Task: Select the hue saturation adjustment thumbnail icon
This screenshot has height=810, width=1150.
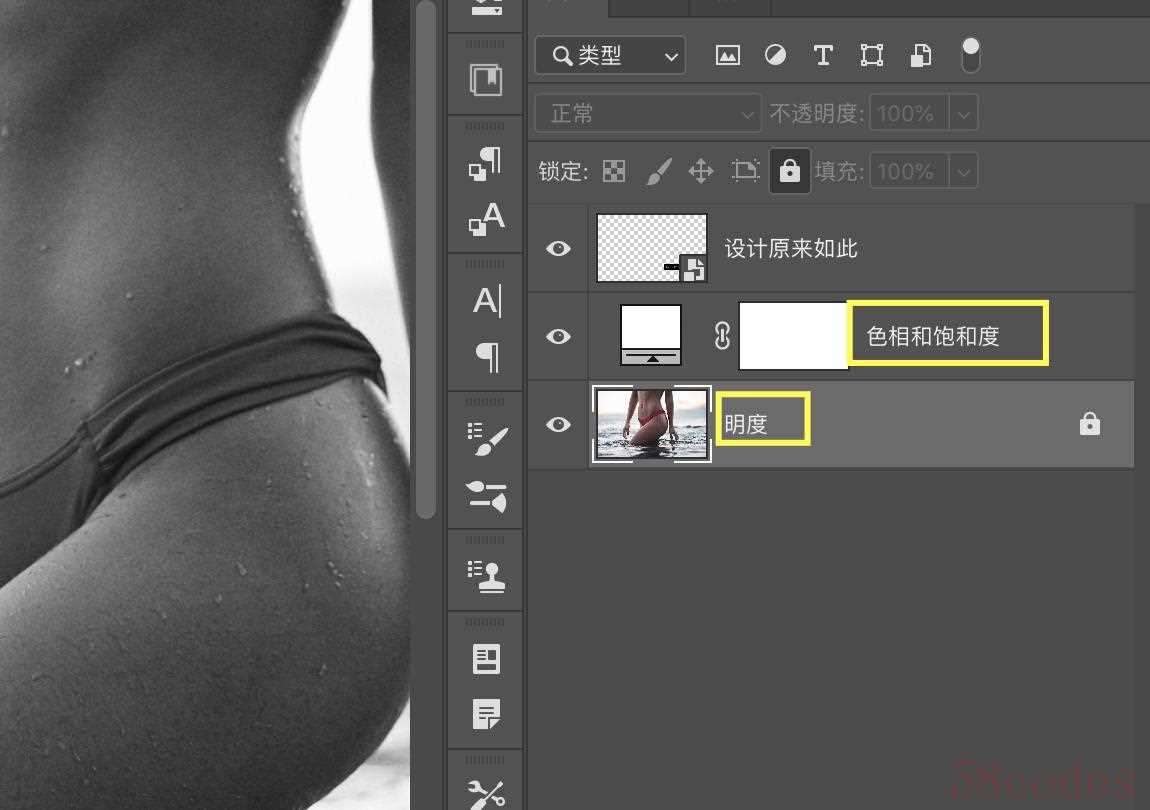Action: click(x=651, y=335)
